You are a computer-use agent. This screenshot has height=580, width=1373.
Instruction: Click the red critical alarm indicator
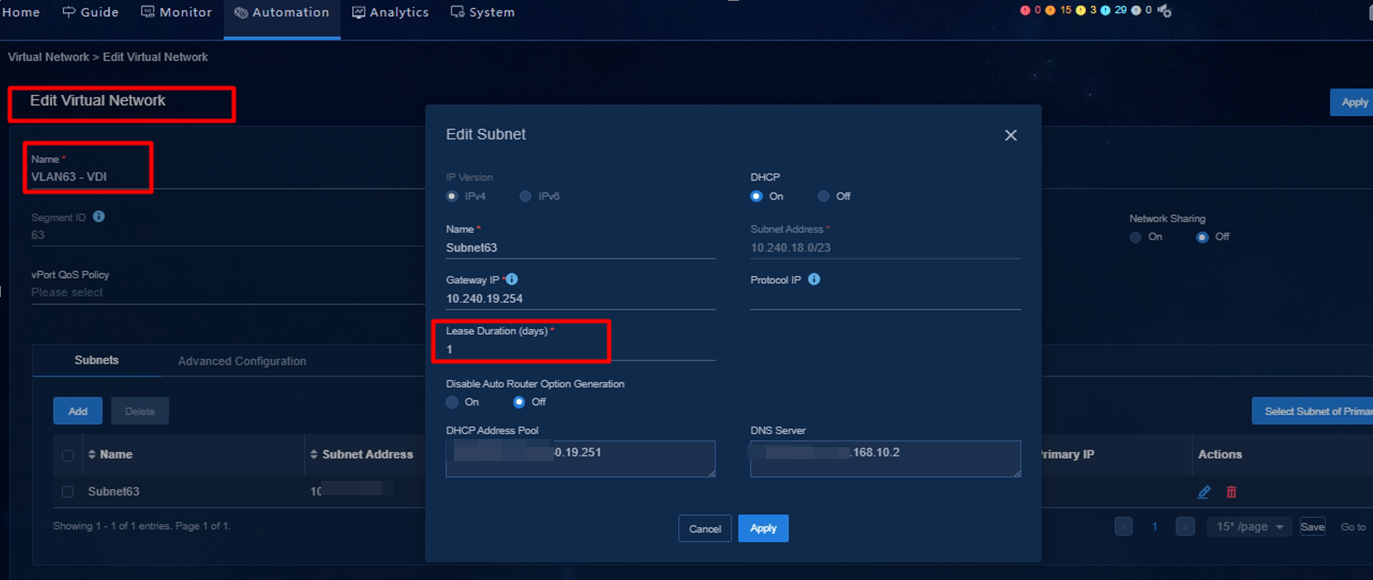1025,11
